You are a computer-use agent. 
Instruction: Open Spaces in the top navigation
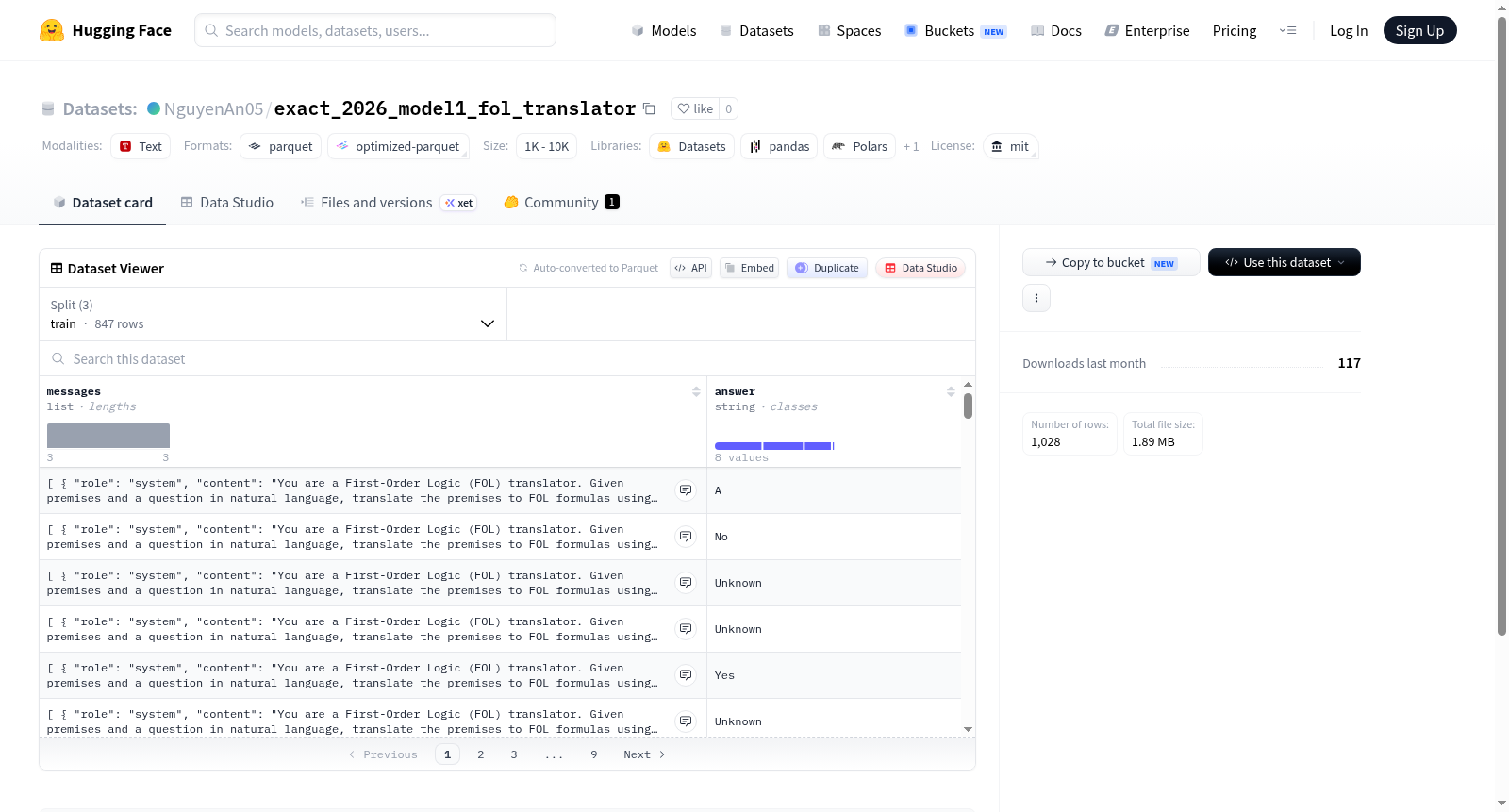point(849,30)
